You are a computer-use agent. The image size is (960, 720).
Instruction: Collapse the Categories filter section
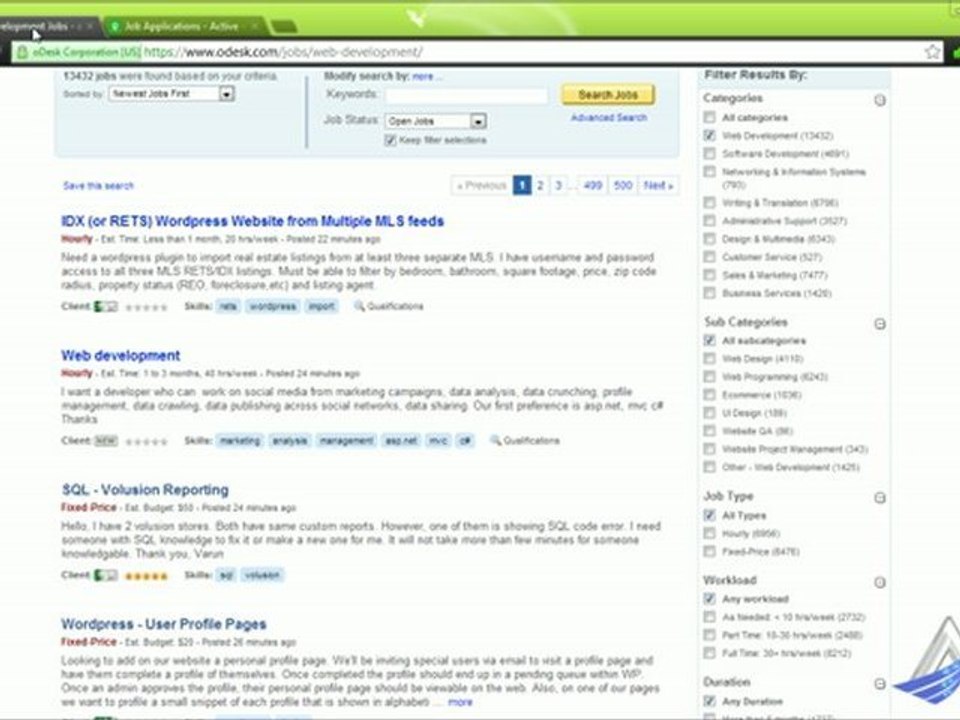880,100
